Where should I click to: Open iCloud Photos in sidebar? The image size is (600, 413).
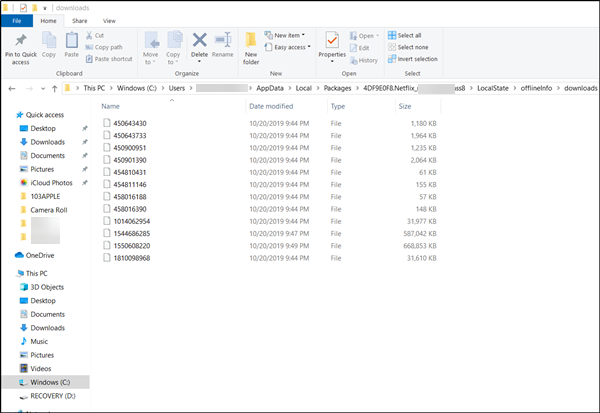pos(51,183)
